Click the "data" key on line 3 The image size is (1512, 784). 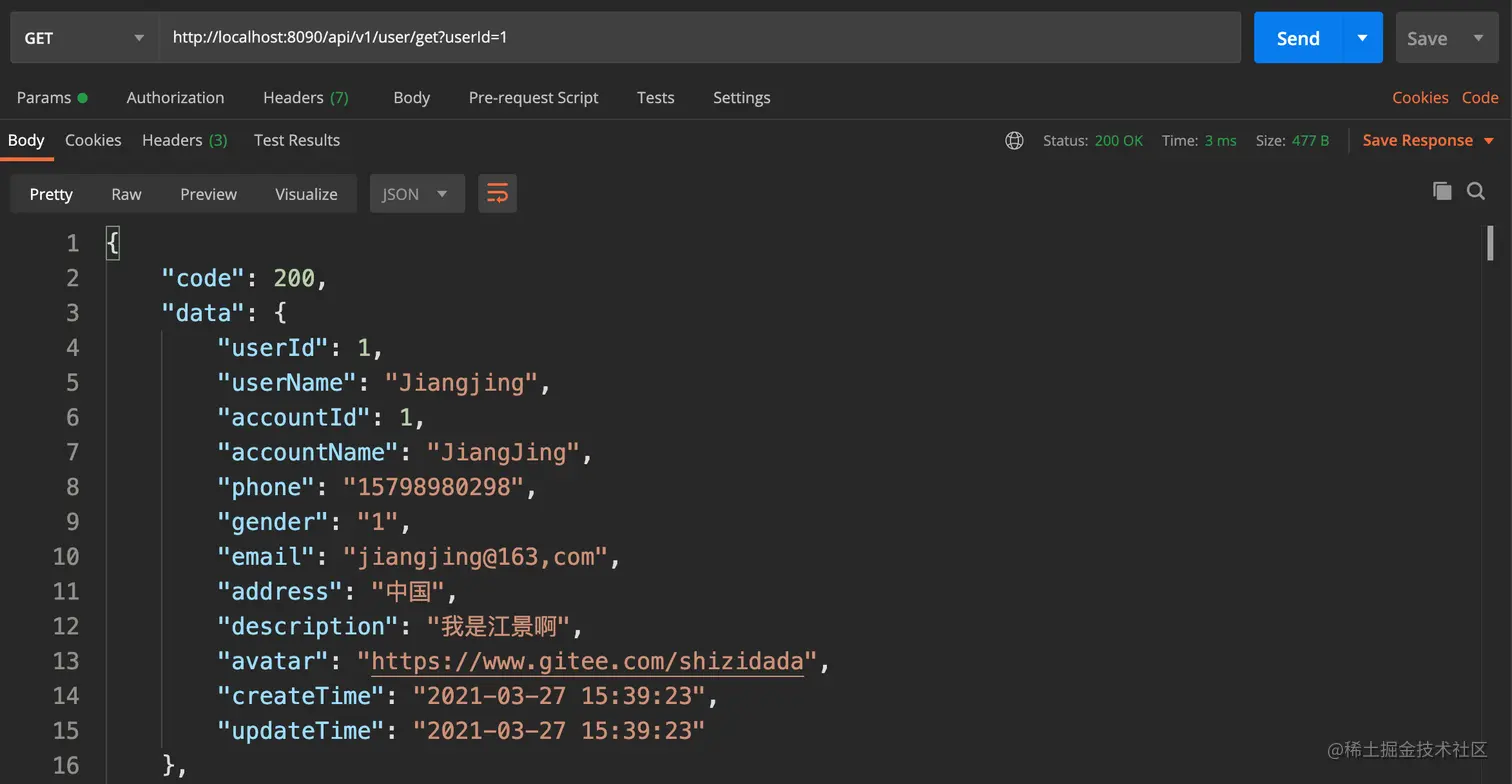[203, 313]
